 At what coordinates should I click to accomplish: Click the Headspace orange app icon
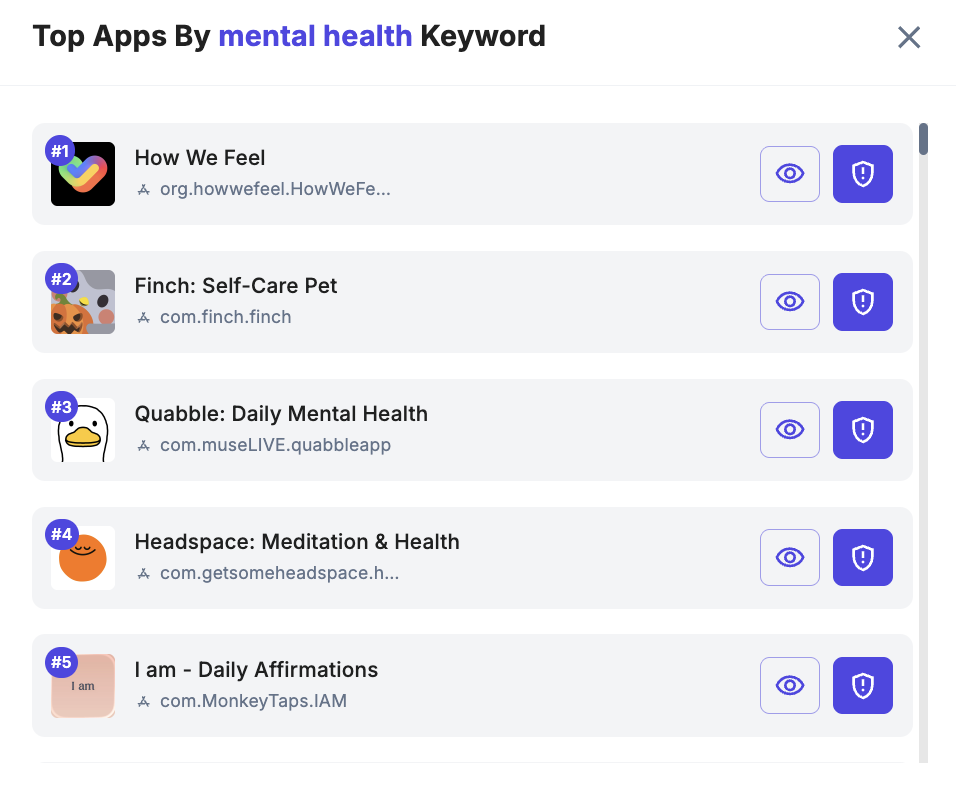point(83,558)
